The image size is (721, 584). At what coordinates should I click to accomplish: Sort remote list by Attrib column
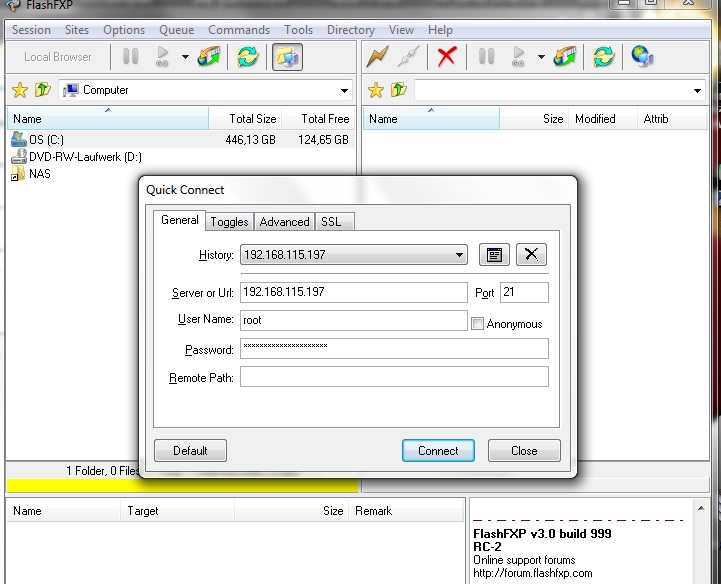coord(672,119)
